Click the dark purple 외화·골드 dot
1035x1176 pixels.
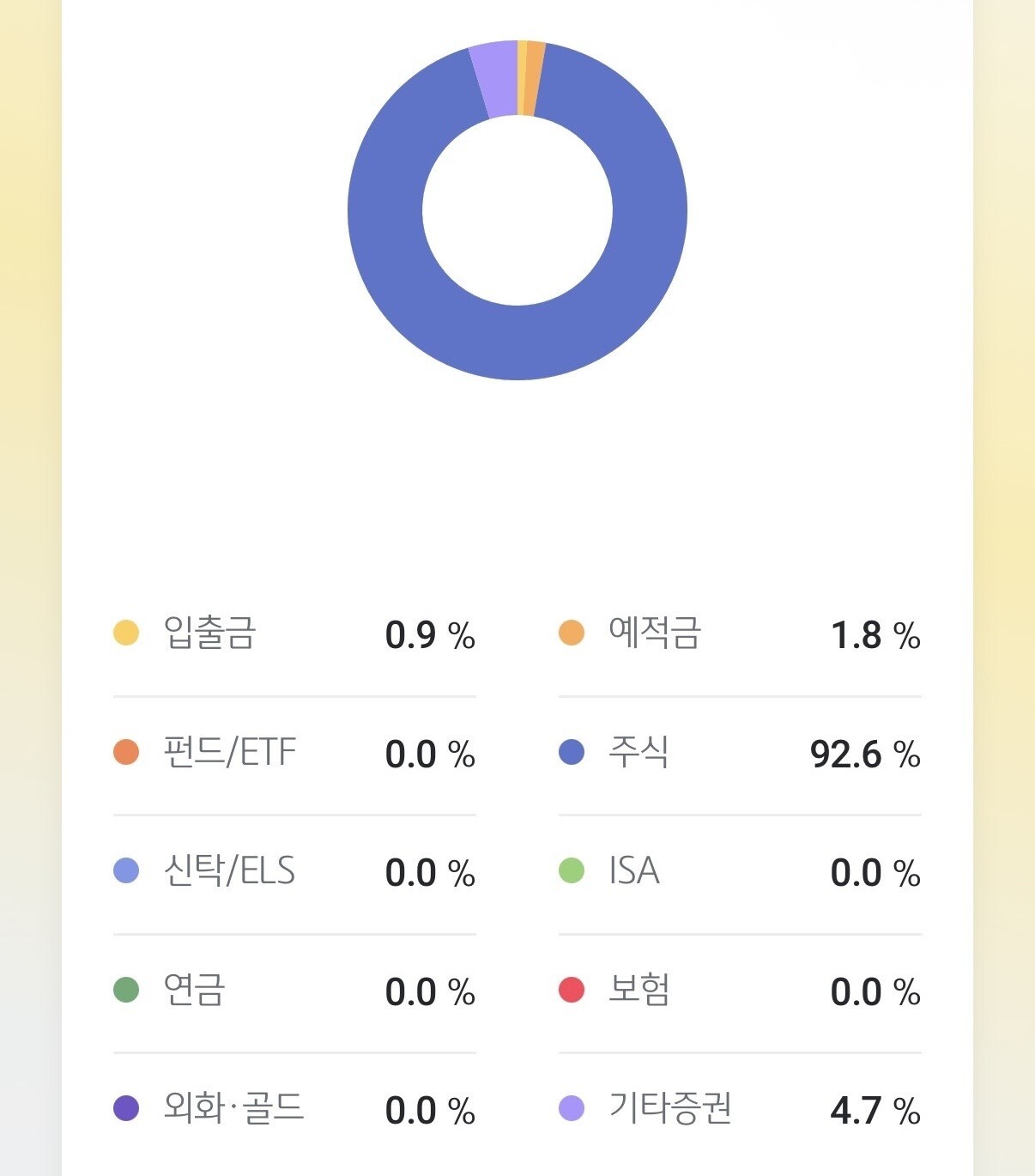(x=126, y=1108)
